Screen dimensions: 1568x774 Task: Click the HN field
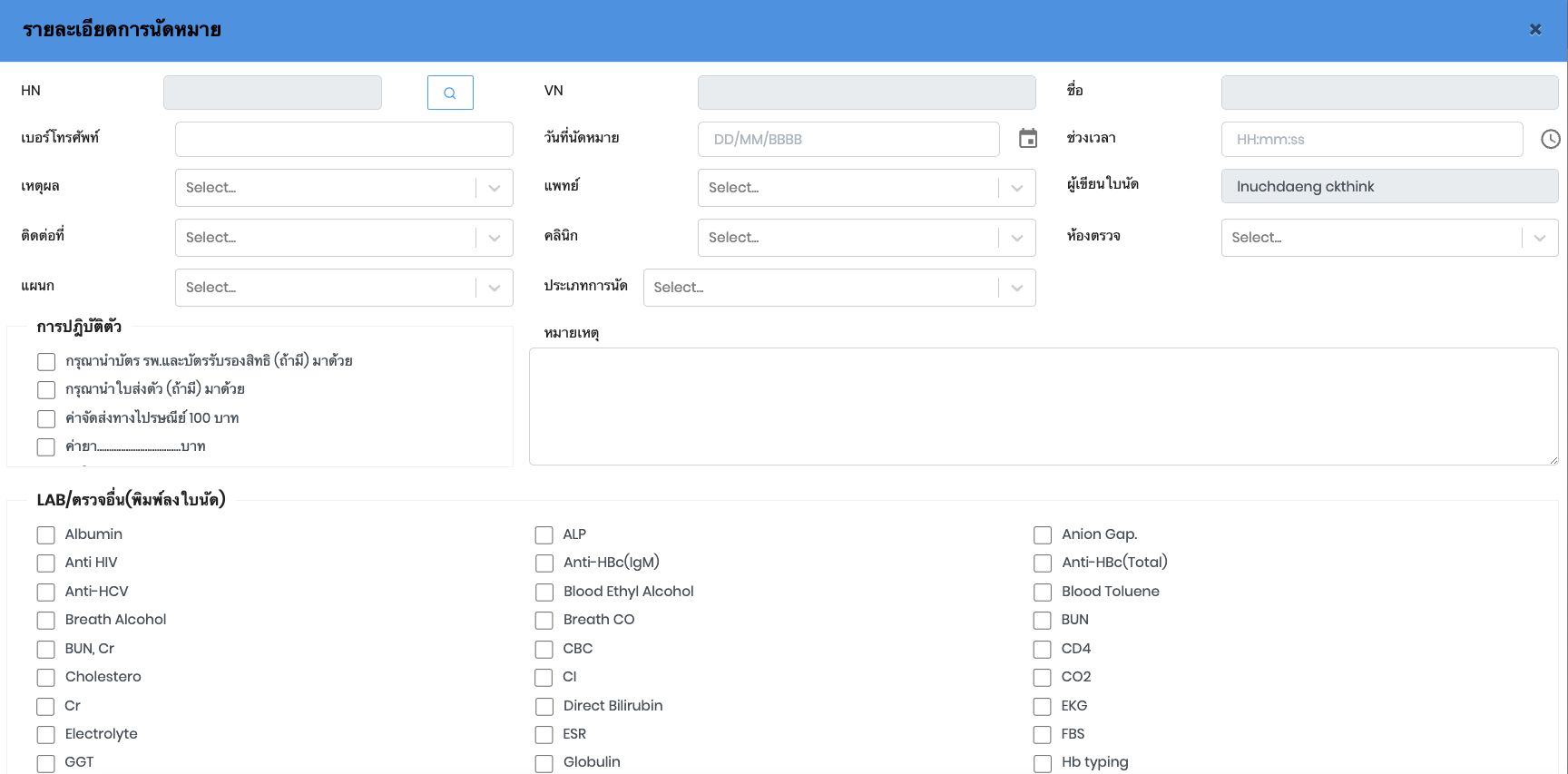(272, 93)
